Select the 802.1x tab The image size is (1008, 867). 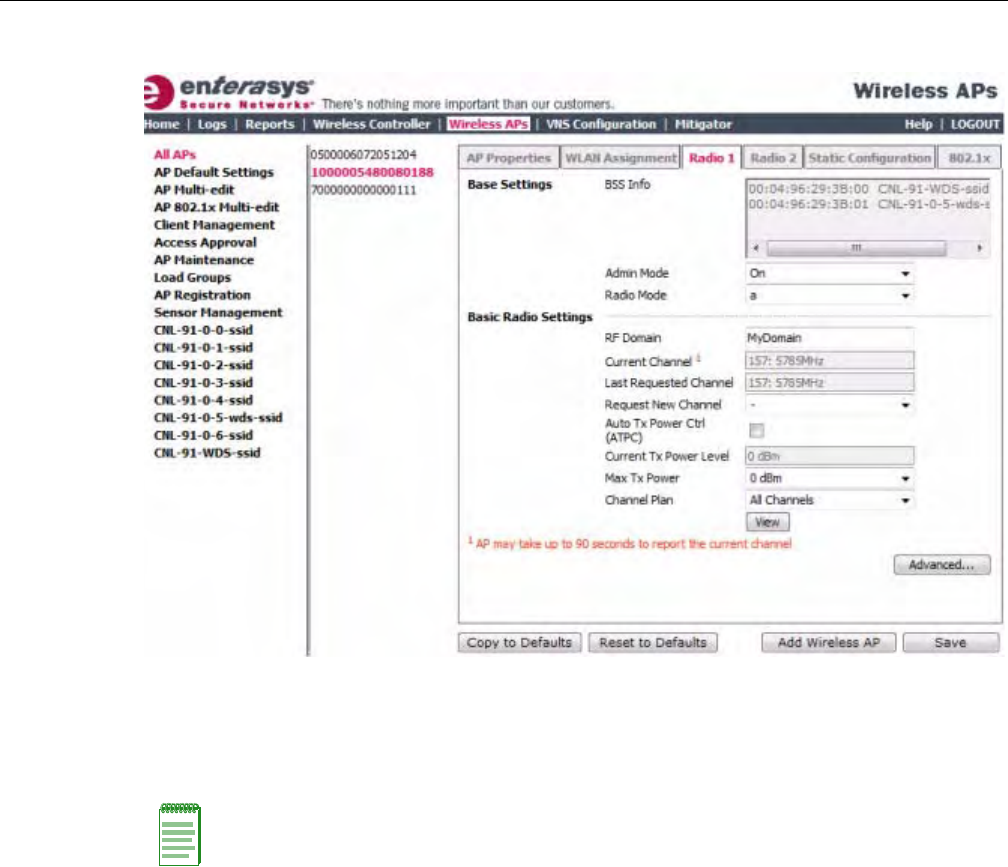[969, 158]
